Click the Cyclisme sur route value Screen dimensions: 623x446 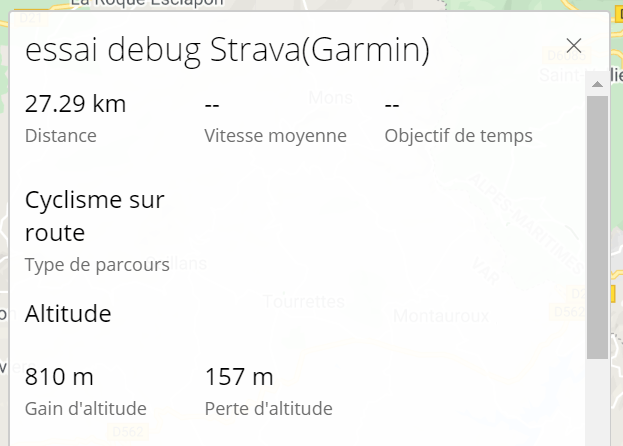click(x=94, y=216)
